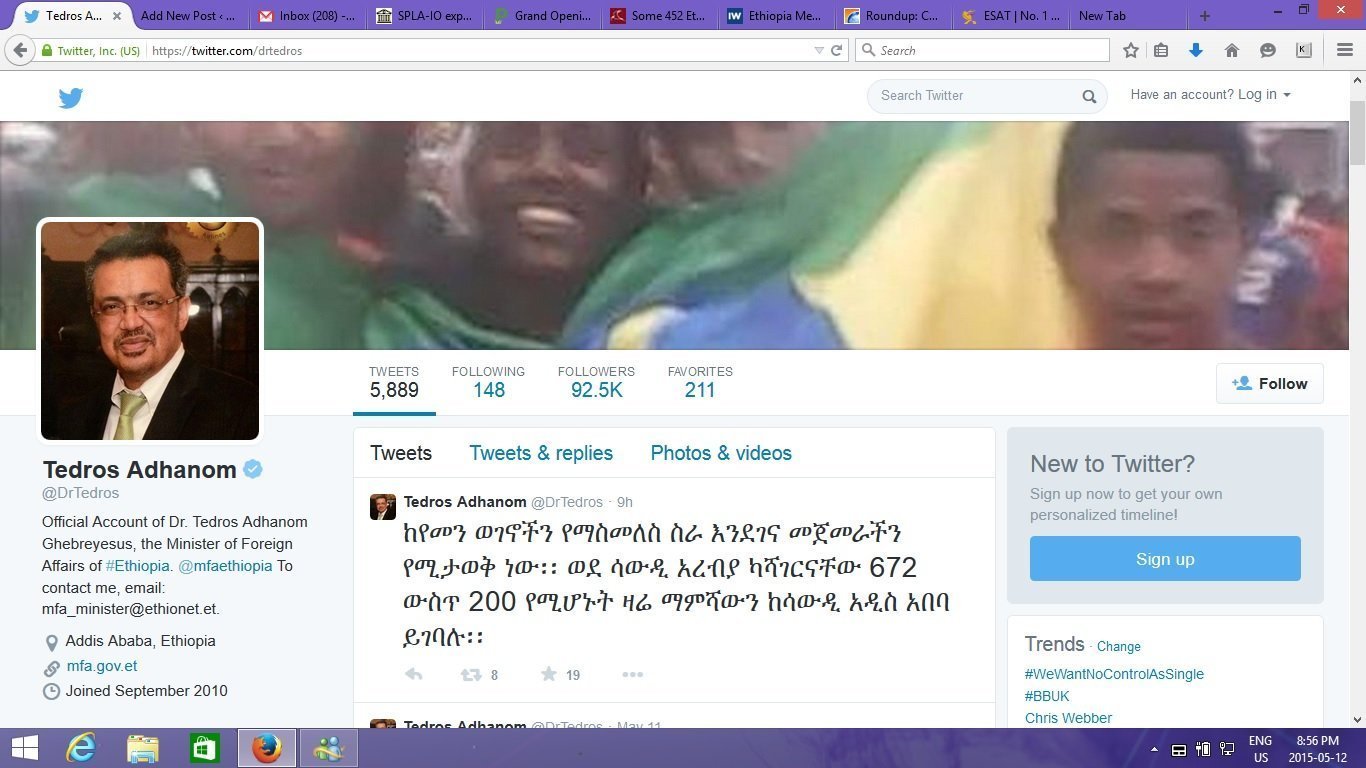Click the verified badge beside Tedros Adhanom

253,469
